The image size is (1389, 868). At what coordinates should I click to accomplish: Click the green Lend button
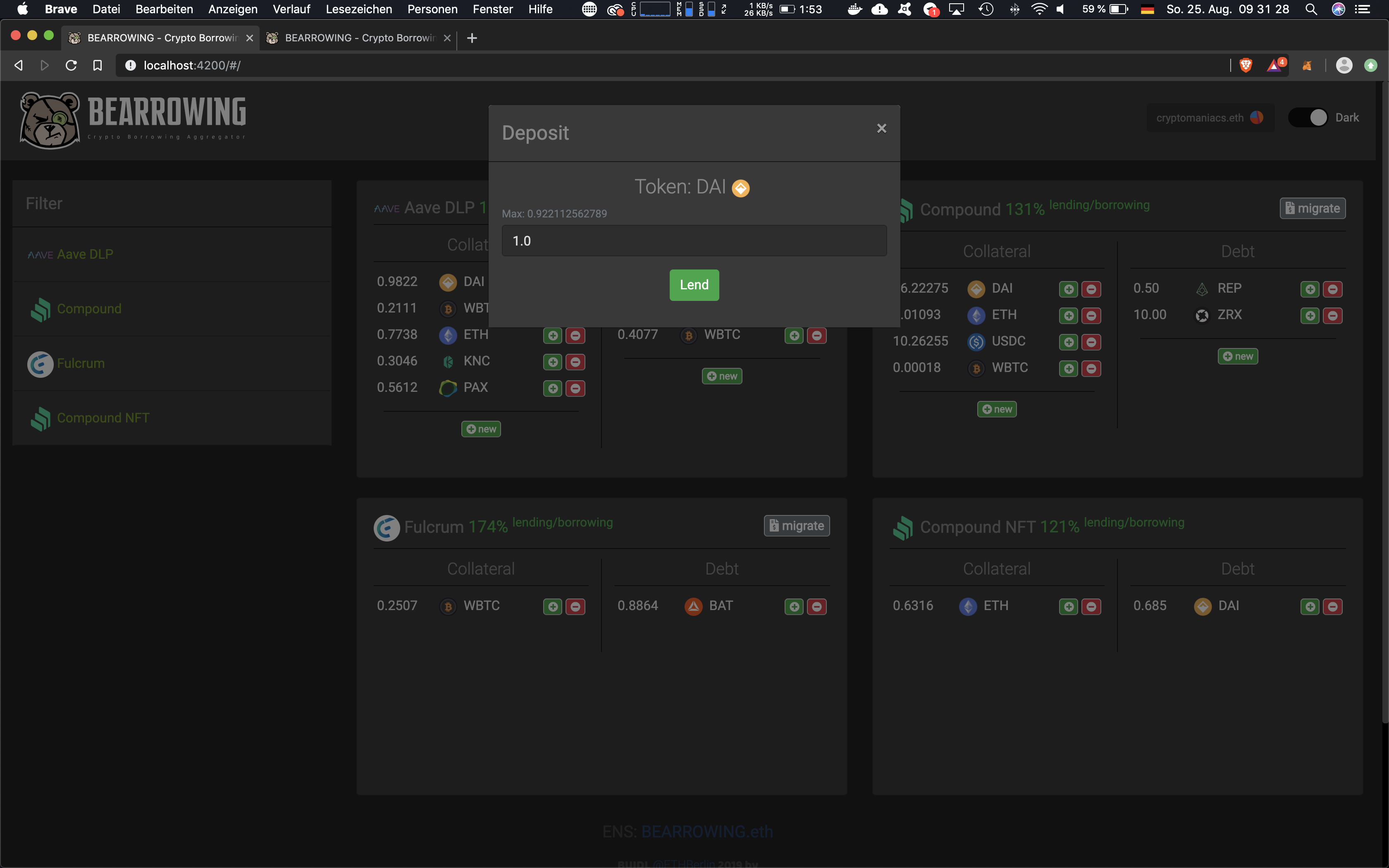point(694,285)
